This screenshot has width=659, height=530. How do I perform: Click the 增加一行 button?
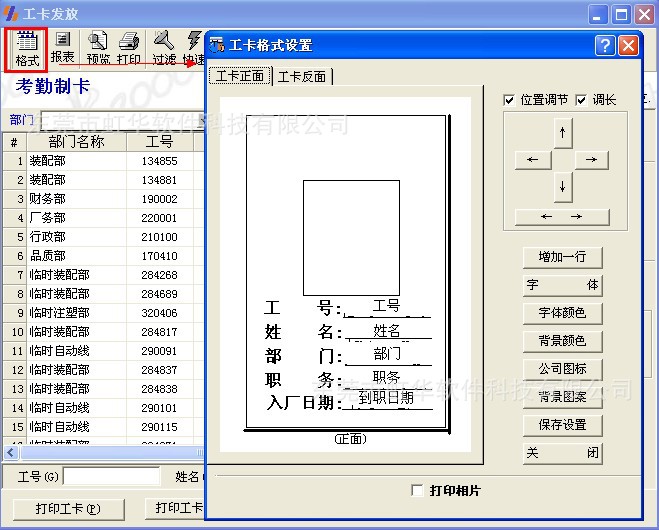[x=563, y=257]
